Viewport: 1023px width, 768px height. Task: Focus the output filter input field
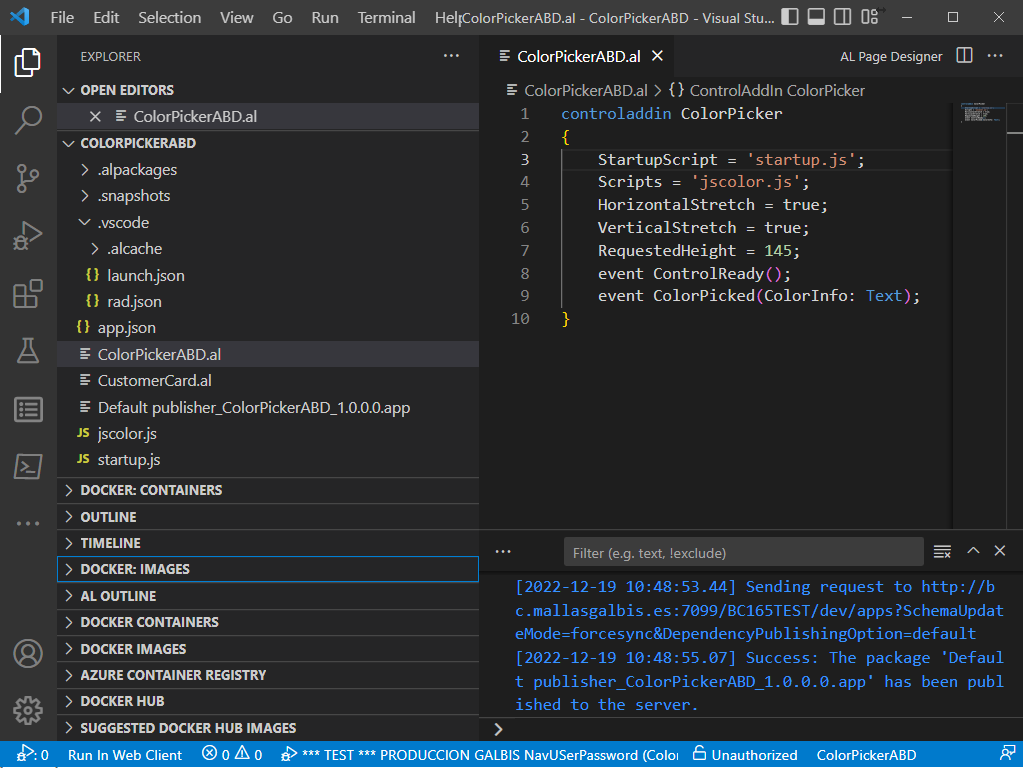click(744, 553)
